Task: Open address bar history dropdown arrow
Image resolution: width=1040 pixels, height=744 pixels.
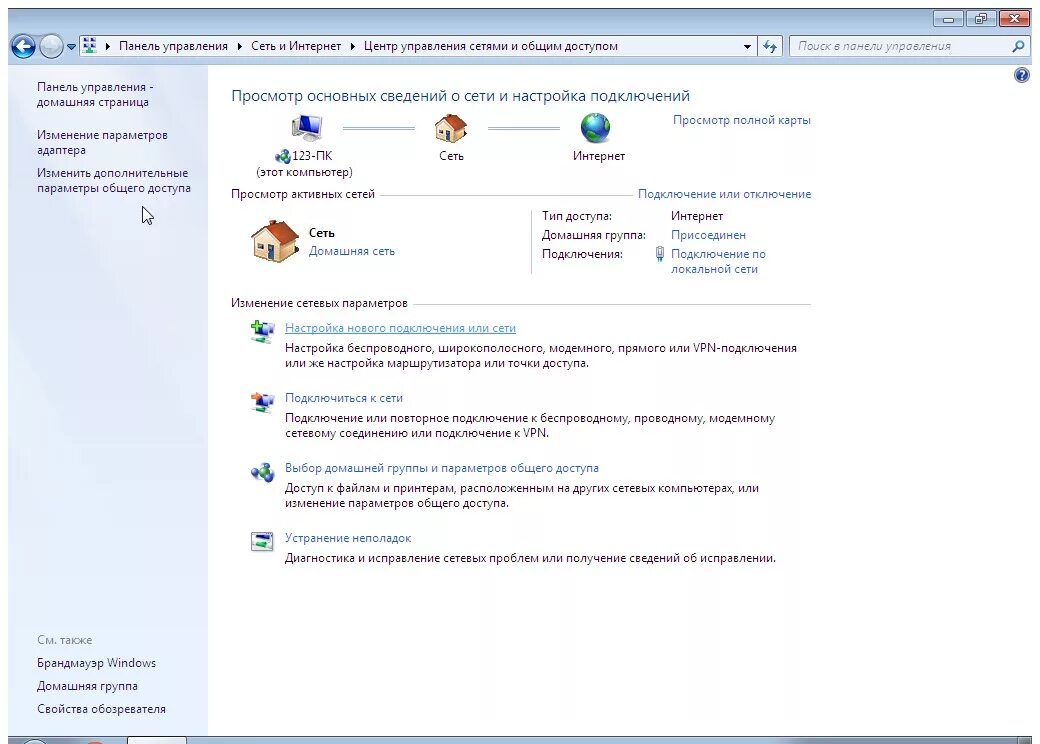Action: [748, 46]
